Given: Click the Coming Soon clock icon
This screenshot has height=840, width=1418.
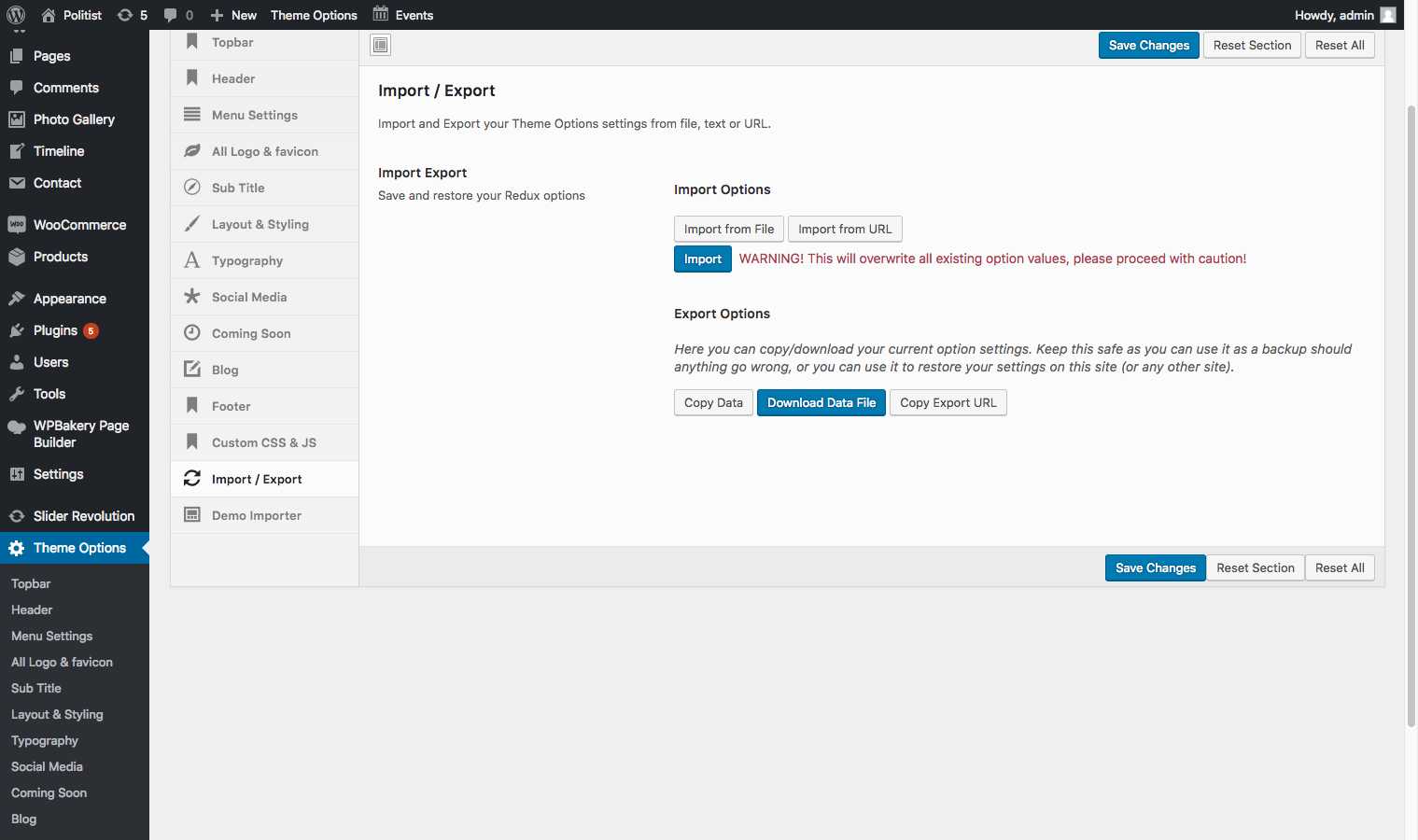Looking at the screenshot, I should pos(192,333).
